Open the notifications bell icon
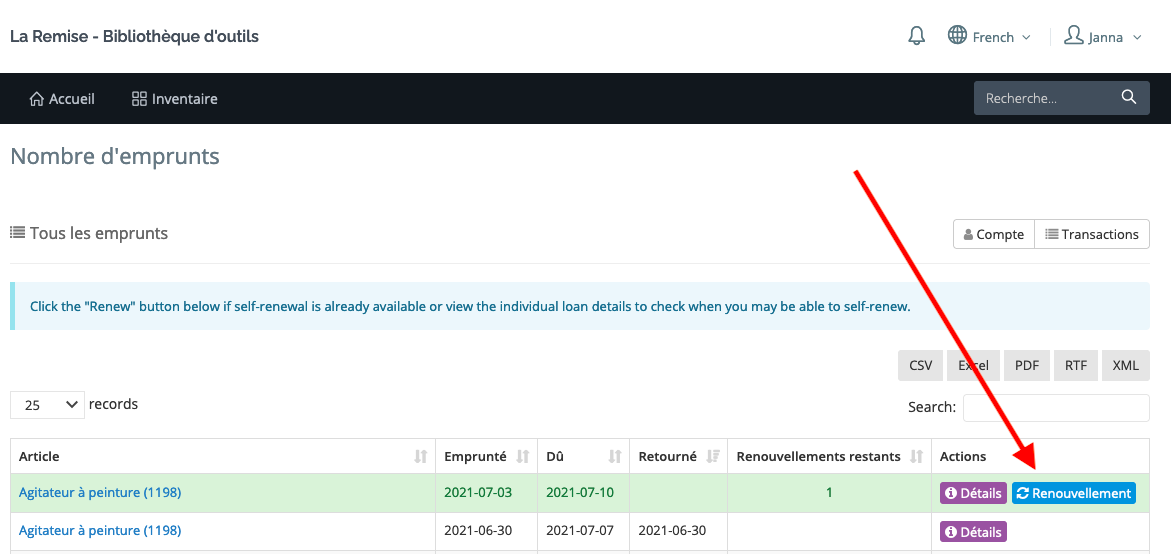Image resolution: width=1171 pixels, height=554 pixels. pyautogui.click(x=916, y=37)
